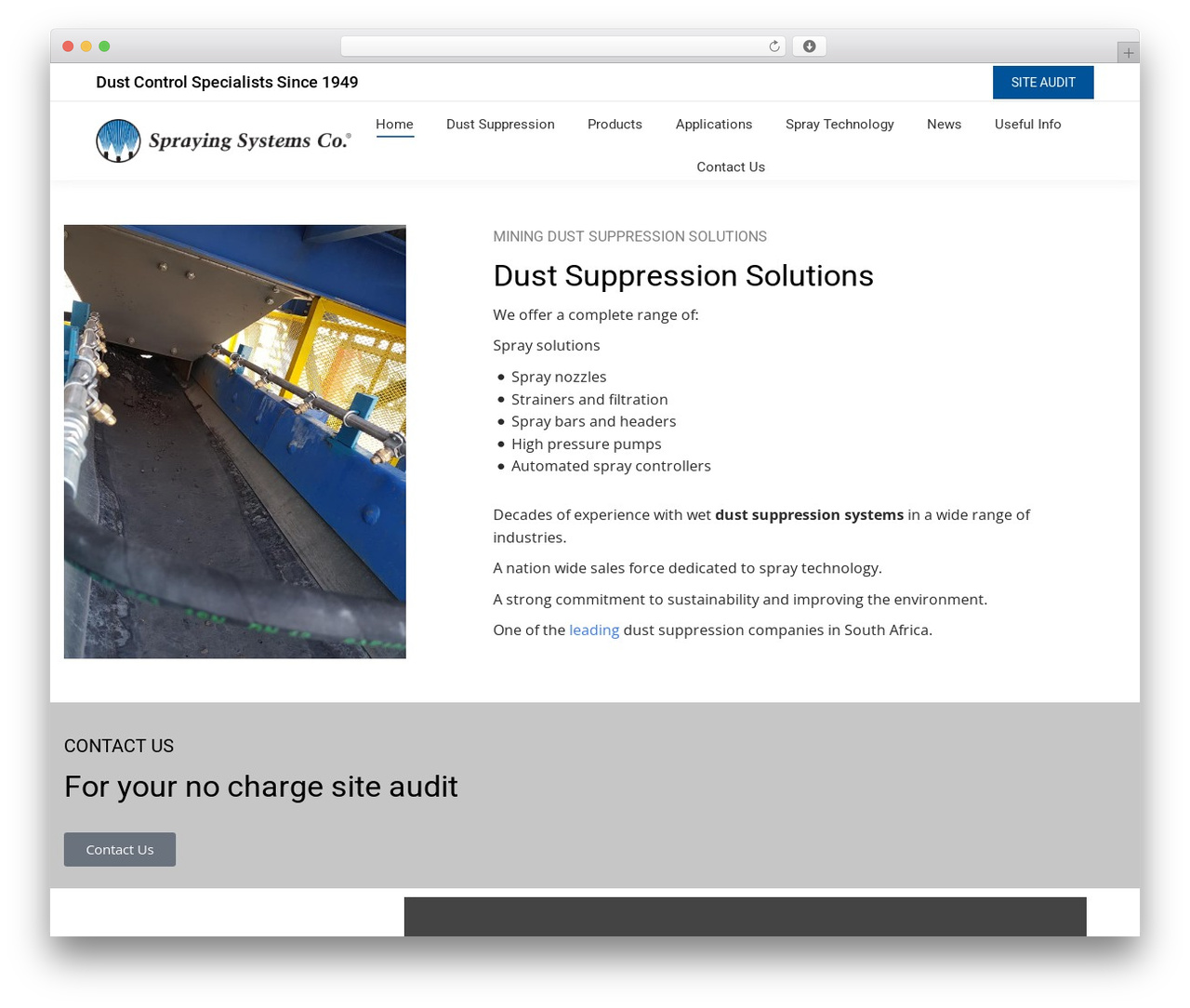Click the 'Spray bars and headers' item
The height and width of the screenshot is (1008, 1190).
coord(593,421)
